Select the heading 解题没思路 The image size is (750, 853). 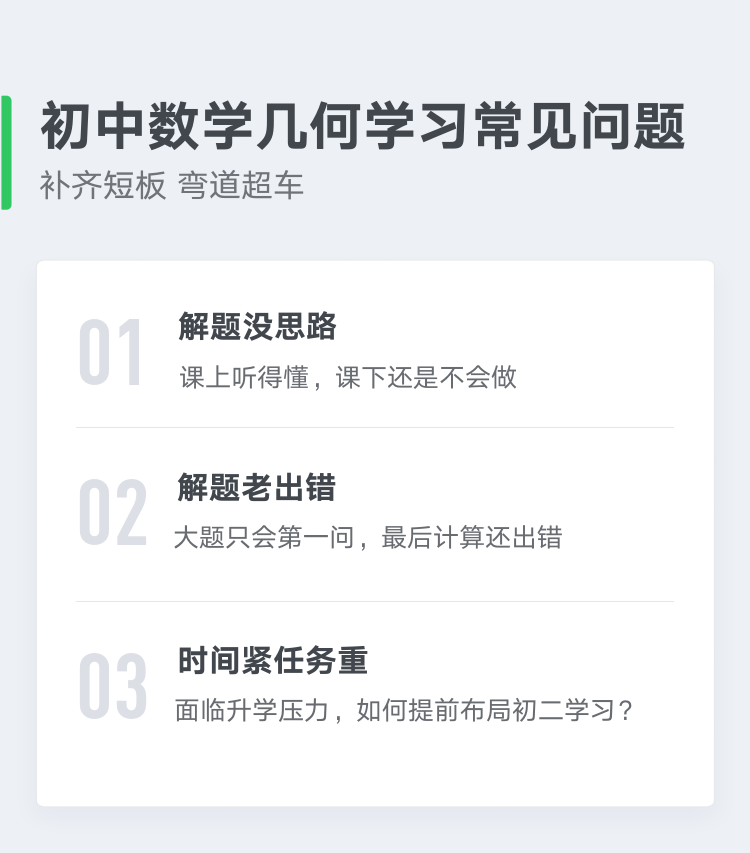(x=257, y=326)
